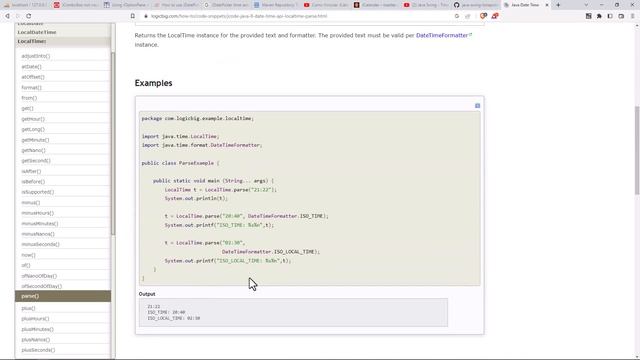This screenshot has width=640, height=360.
Task: Open plusNanos() in sidebar
Action: 36,340
